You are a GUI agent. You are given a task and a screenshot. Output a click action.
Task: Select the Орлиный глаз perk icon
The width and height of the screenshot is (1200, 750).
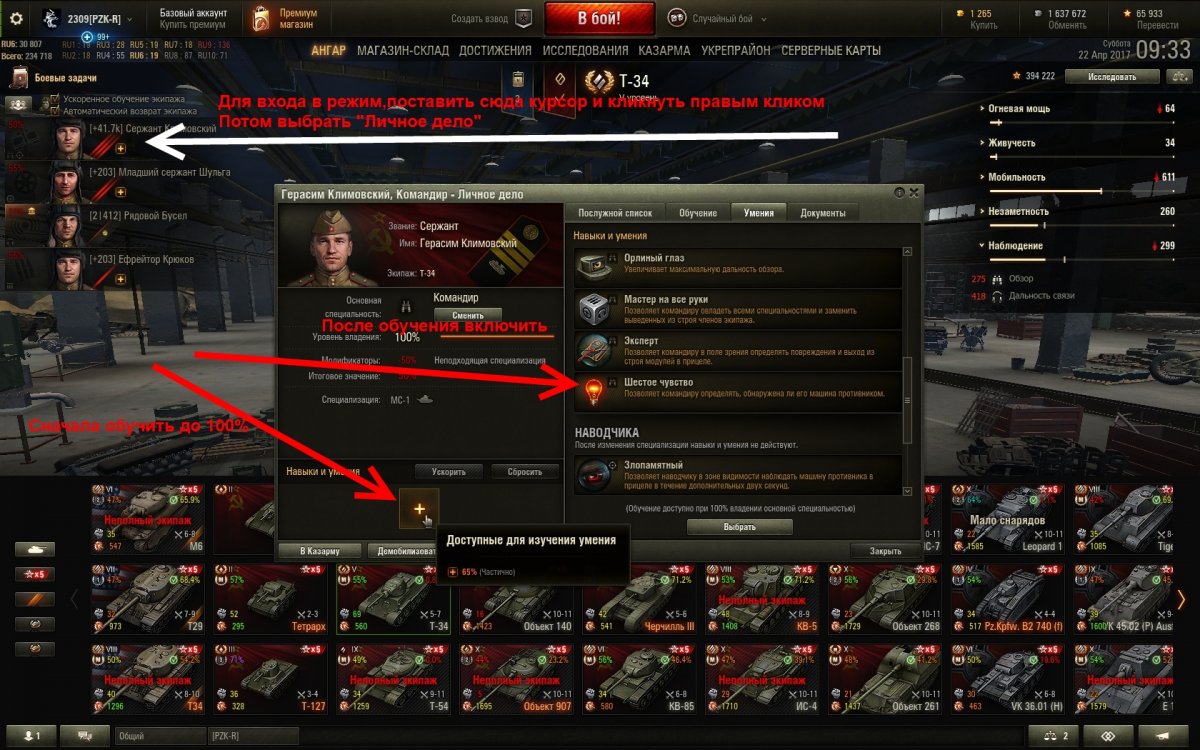pos(591,265)
